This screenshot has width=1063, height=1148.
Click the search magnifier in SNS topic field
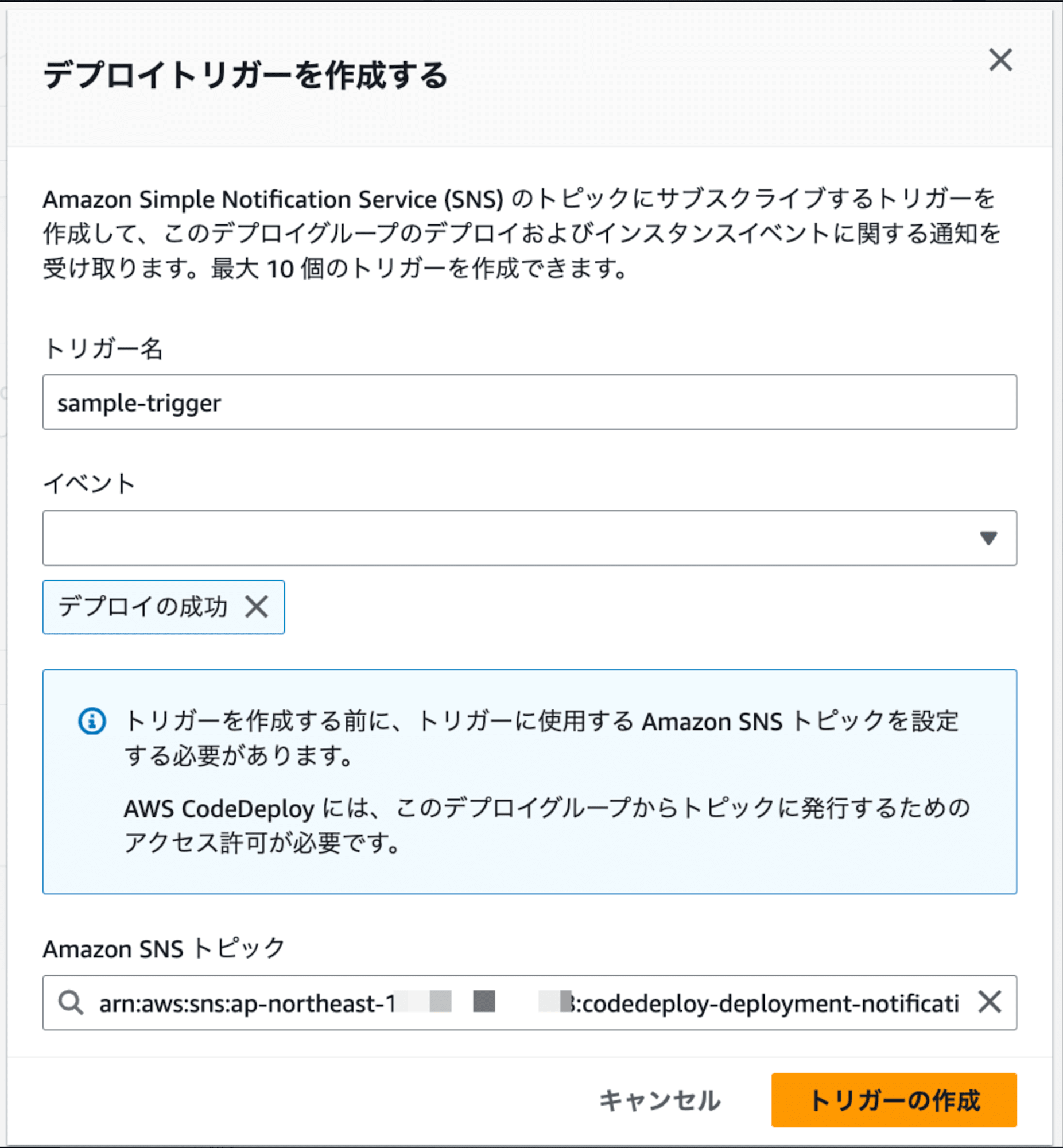click(x=71, y=1002)
